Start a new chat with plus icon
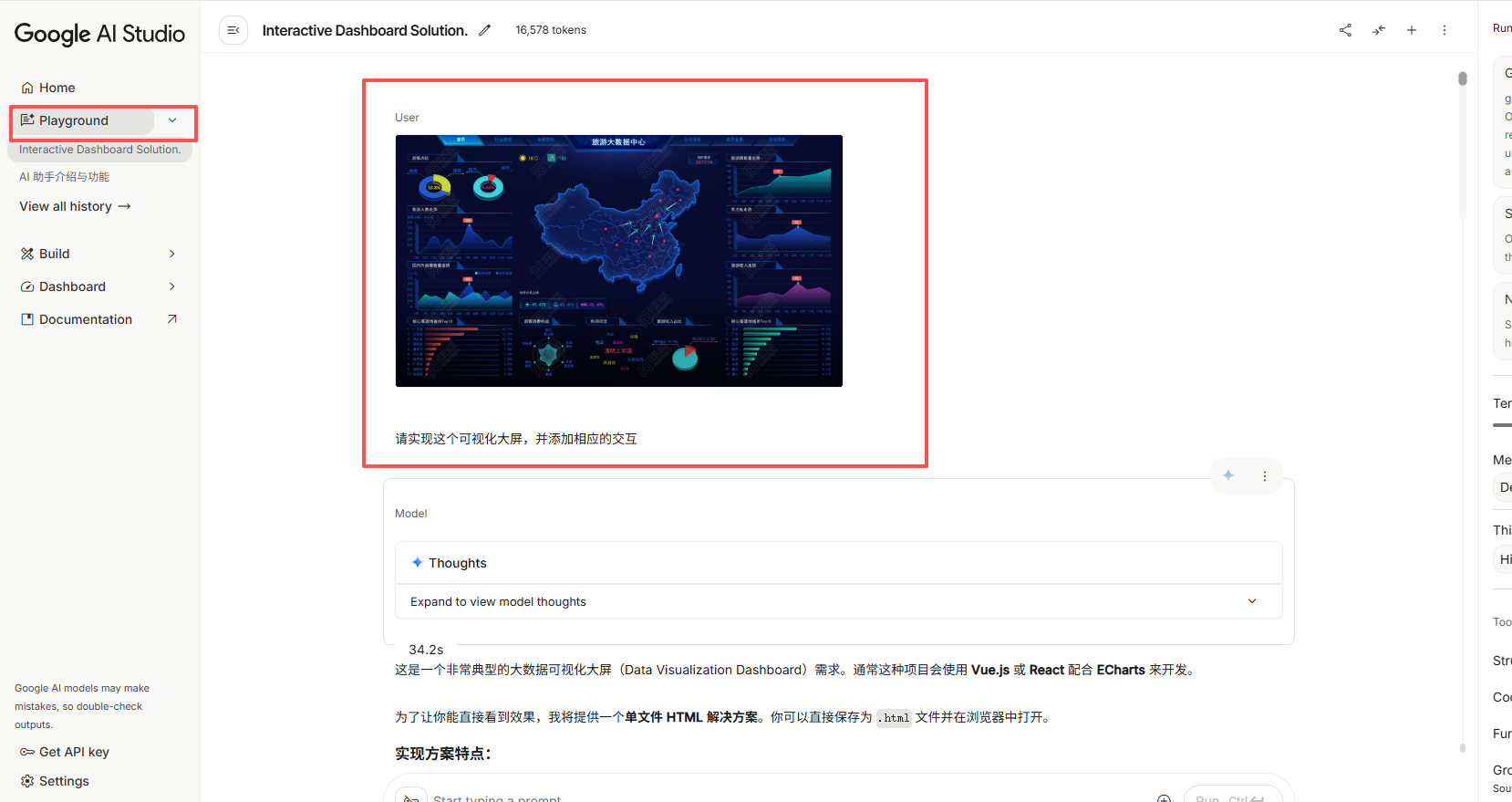The image size is (1512, 802). point(1412,30)
